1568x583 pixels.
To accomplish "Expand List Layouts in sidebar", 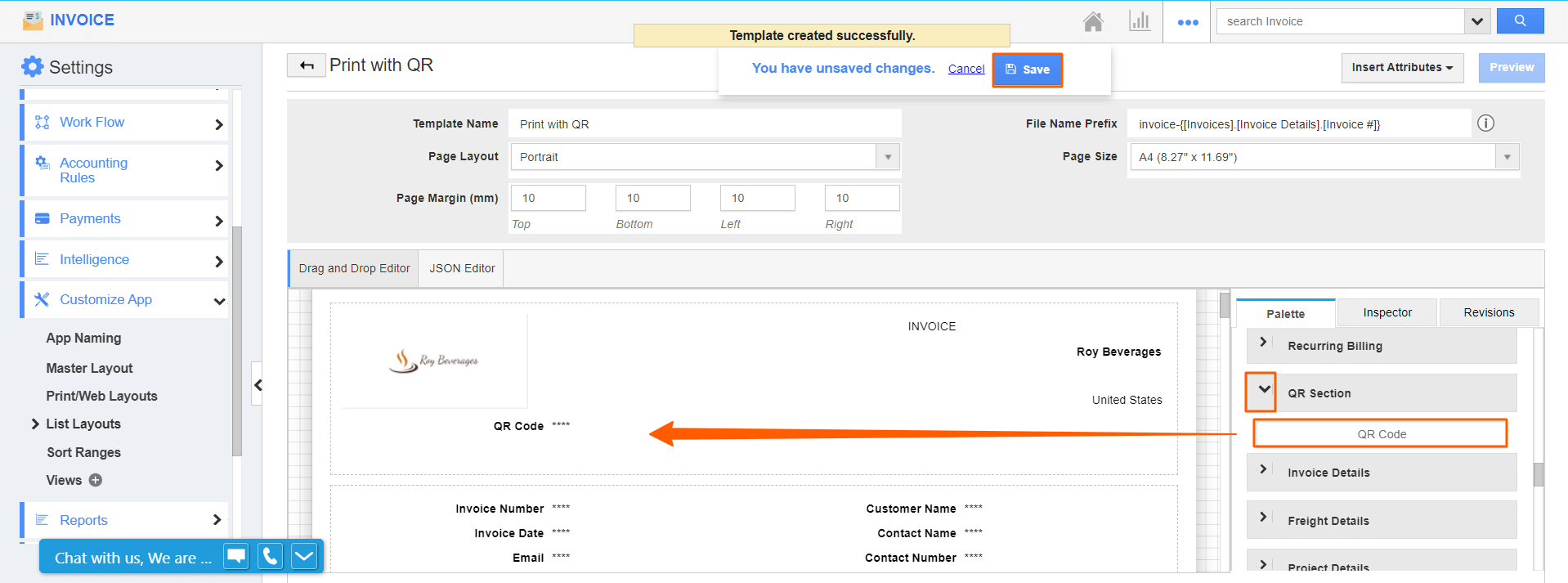I will 35,424.
